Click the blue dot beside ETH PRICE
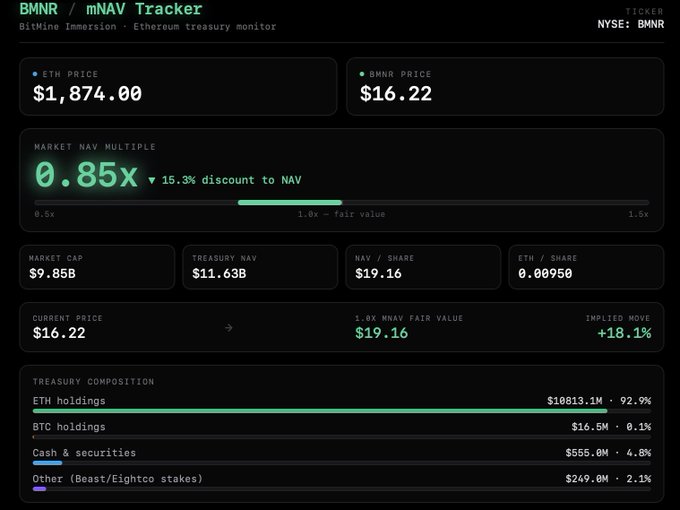680x510 pixels. coord(35,74)
